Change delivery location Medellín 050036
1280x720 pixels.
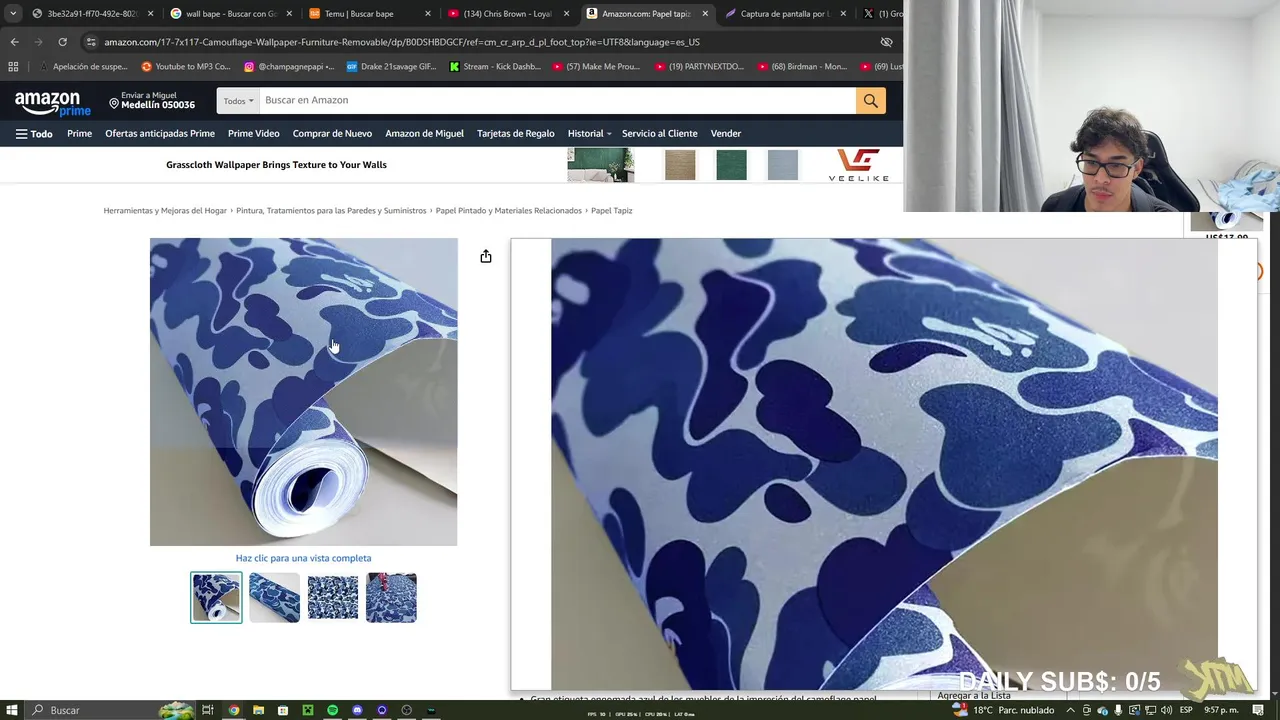(152, 100)
